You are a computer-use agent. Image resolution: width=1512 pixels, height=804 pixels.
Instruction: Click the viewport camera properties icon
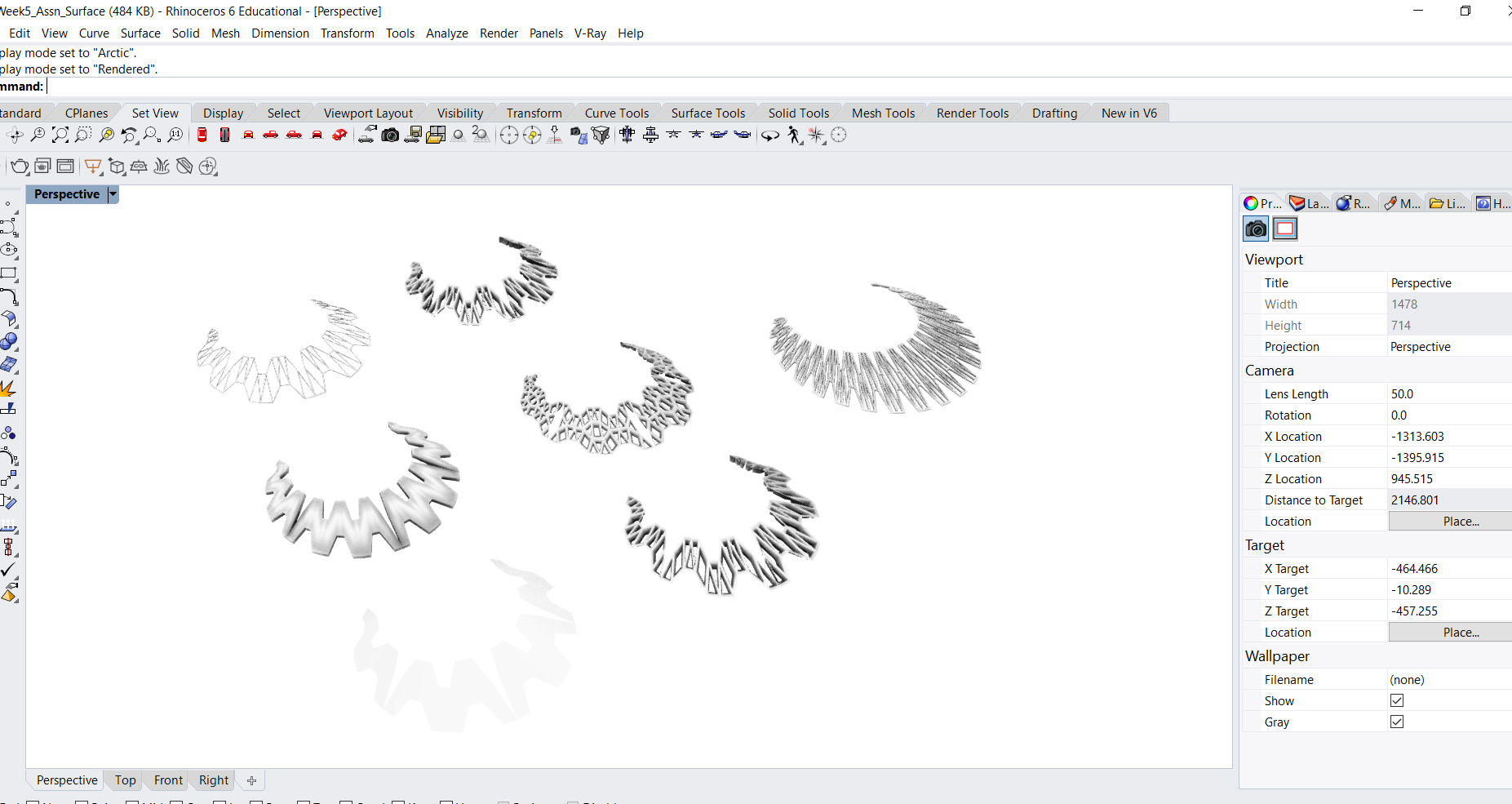coord(1256,229)
